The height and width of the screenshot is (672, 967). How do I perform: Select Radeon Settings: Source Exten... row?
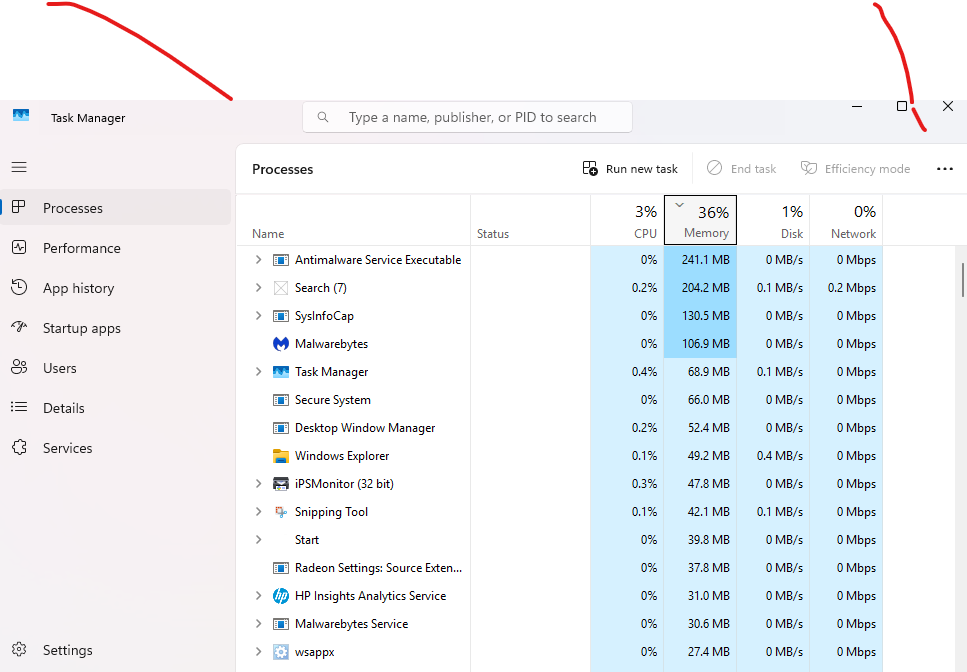click(x=560, y=568)
